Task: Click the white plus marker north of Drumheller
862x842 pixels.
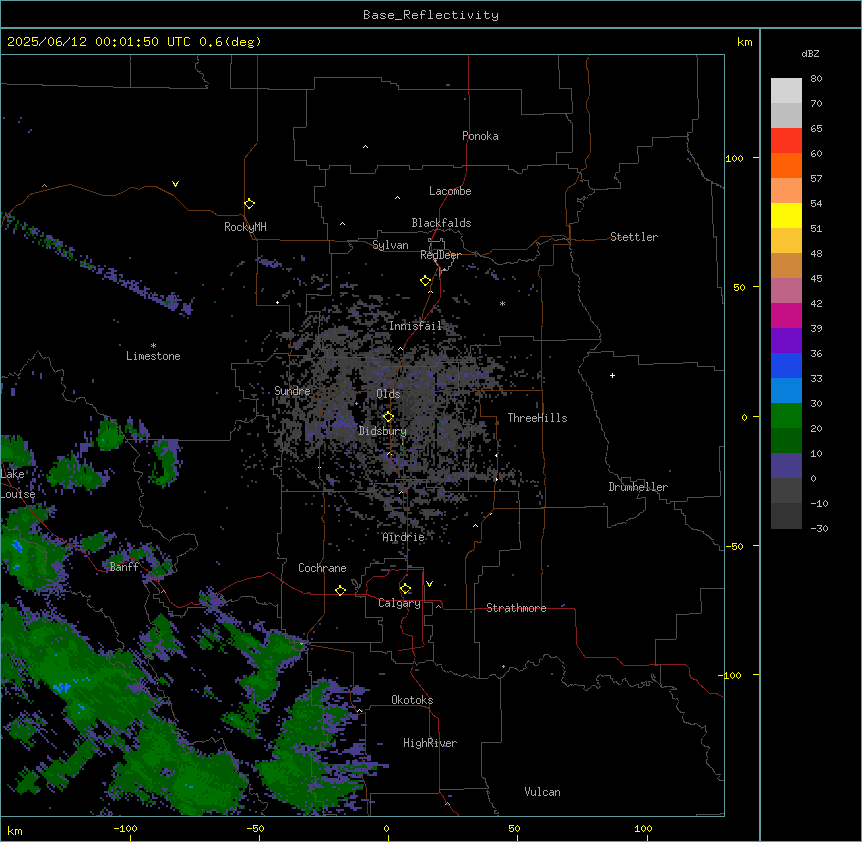Action: [x=612, y=375]
